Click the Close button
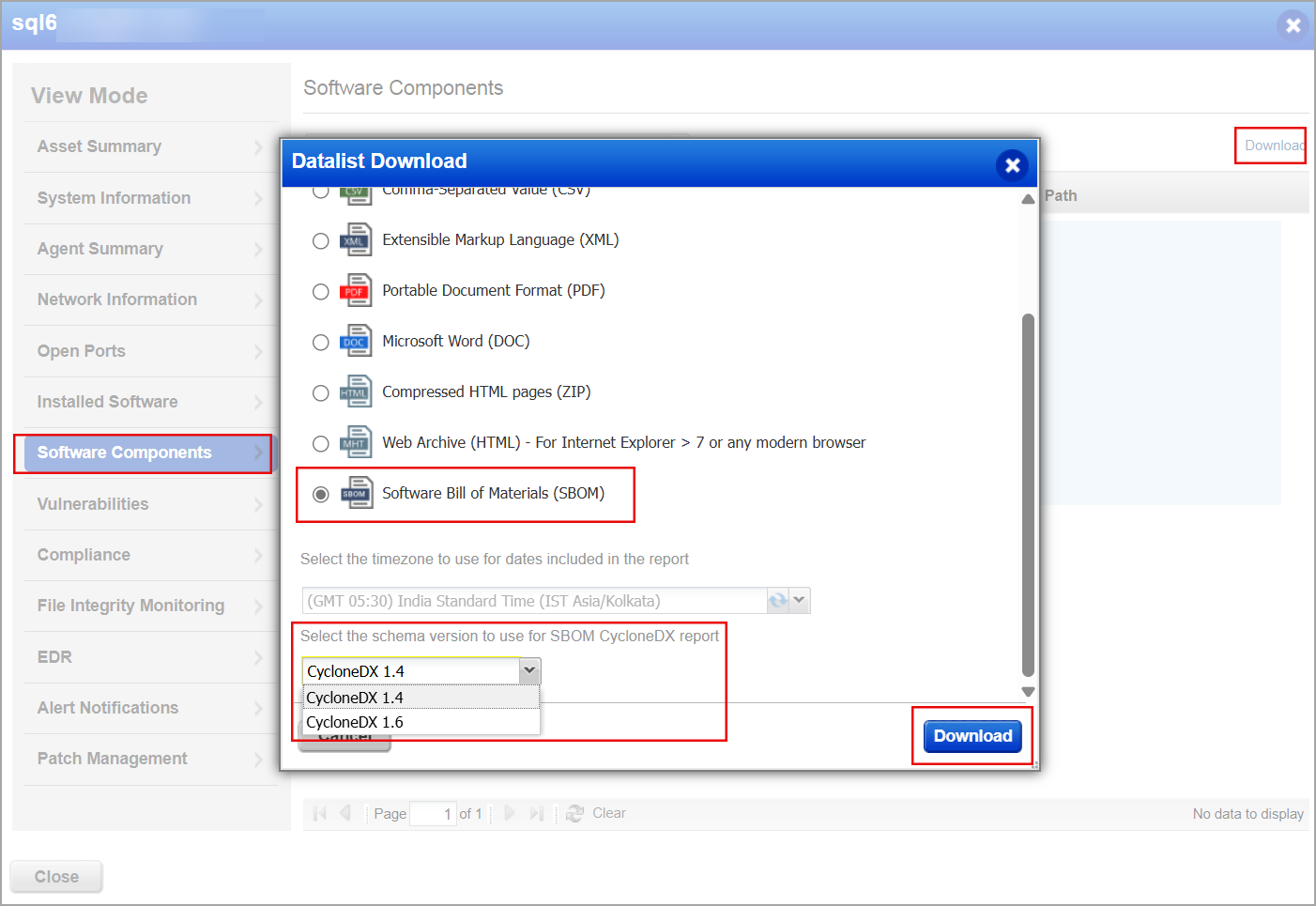1316x906 pixels. pos(56,877)
